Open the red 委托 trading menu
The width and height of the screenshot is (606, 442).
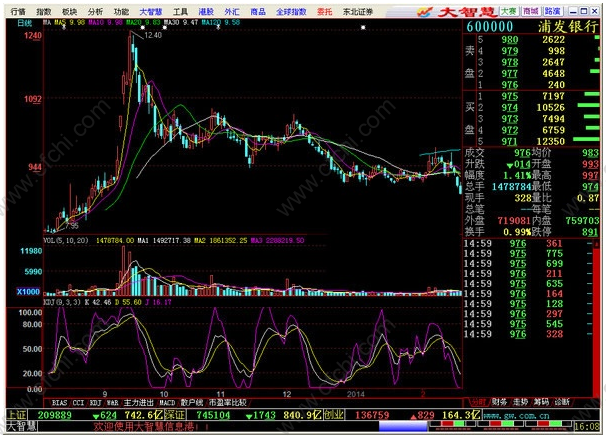pos(325,12)
